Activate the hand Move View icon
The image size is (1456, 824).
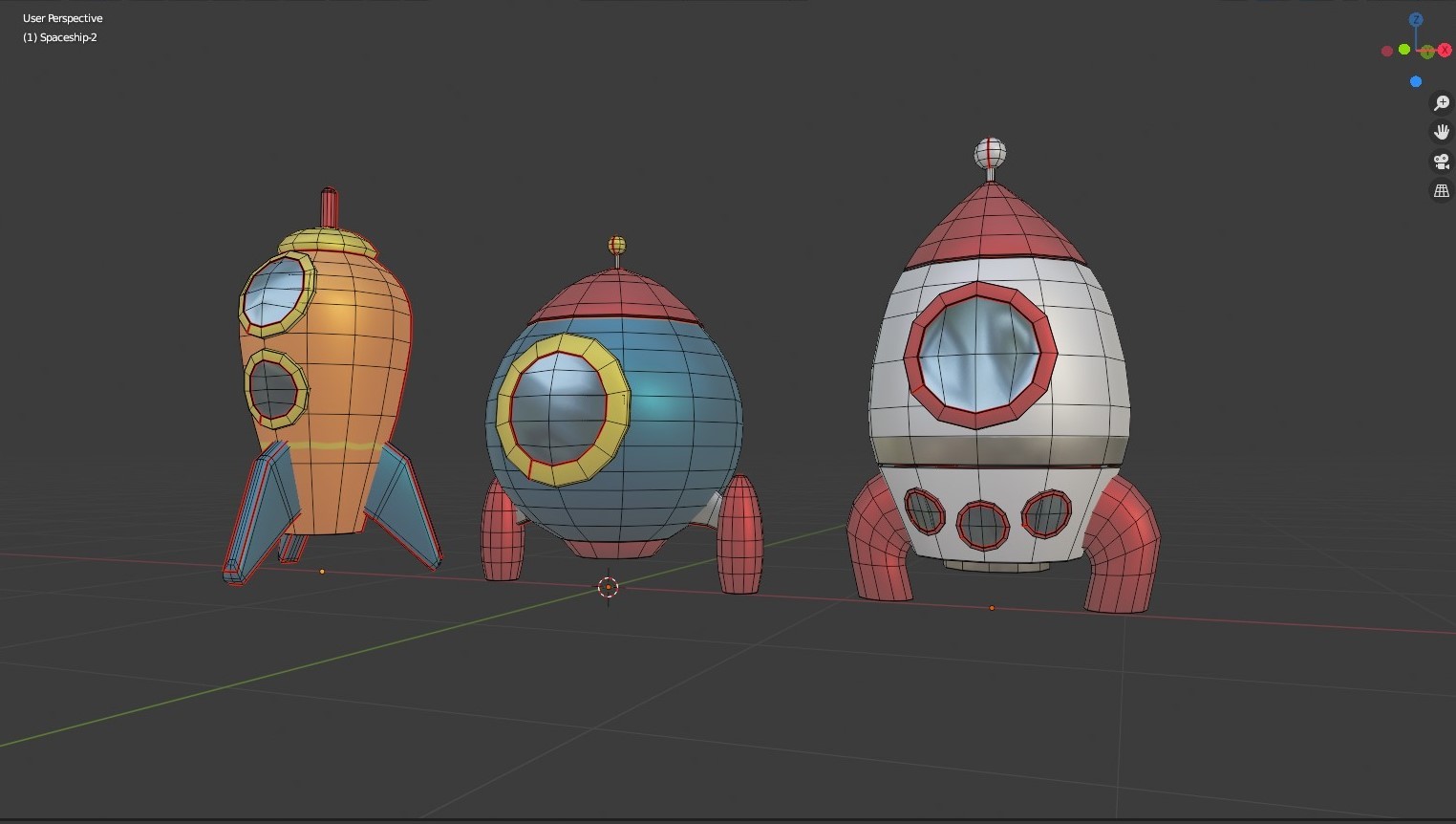click(x=1442, y=133)
